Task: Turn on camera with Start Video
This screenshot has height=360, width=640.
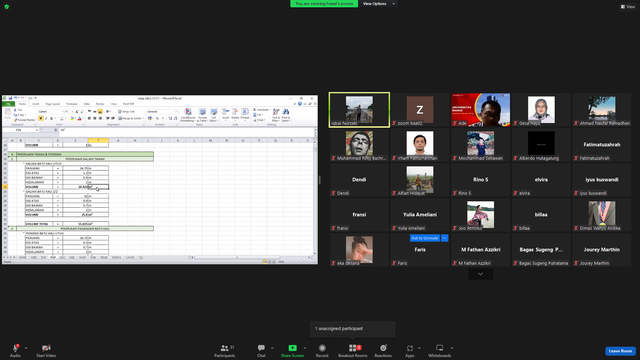Action: click(46, 350)
